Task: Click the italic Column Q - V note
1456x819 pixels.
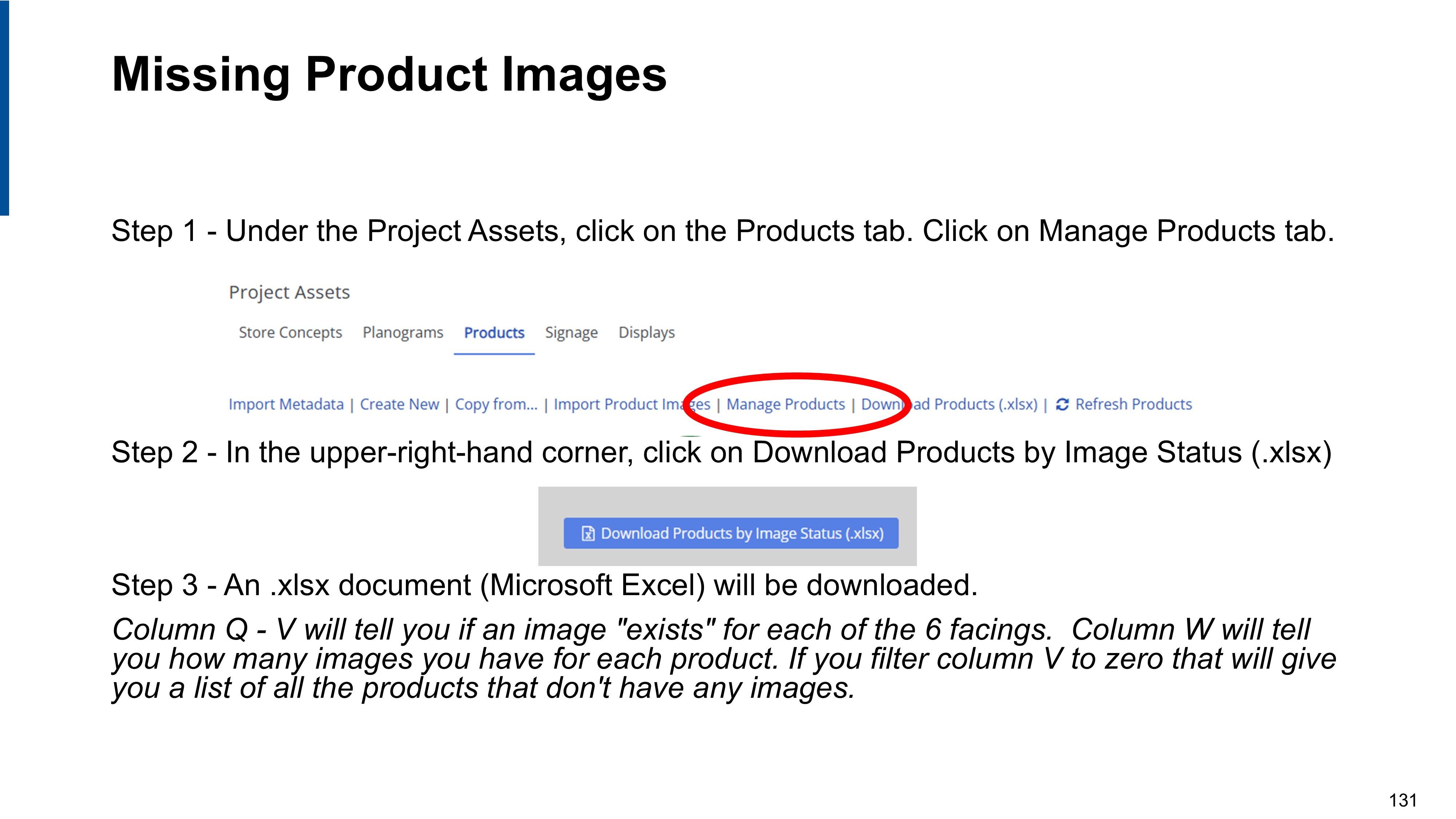Action: 724,659
